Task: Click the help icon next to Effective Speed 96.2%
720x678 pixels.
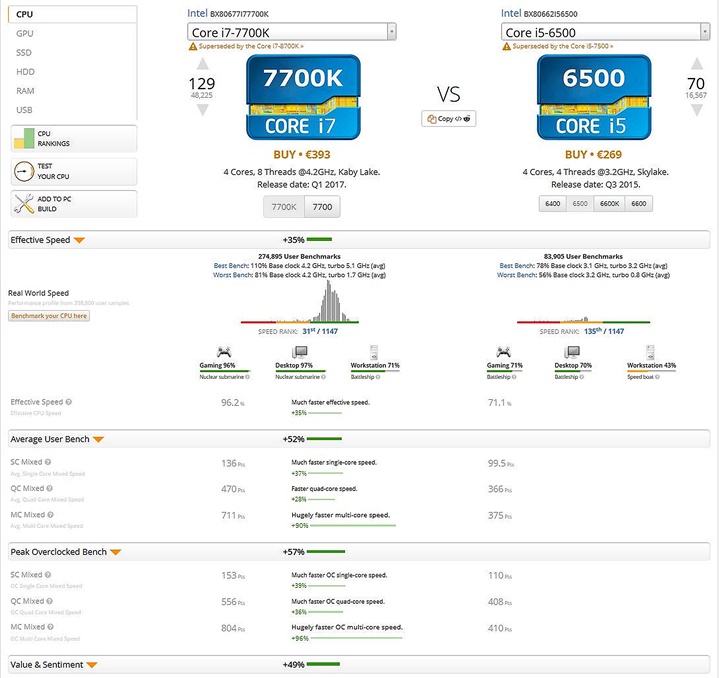Action: click(x=68, y=402)
